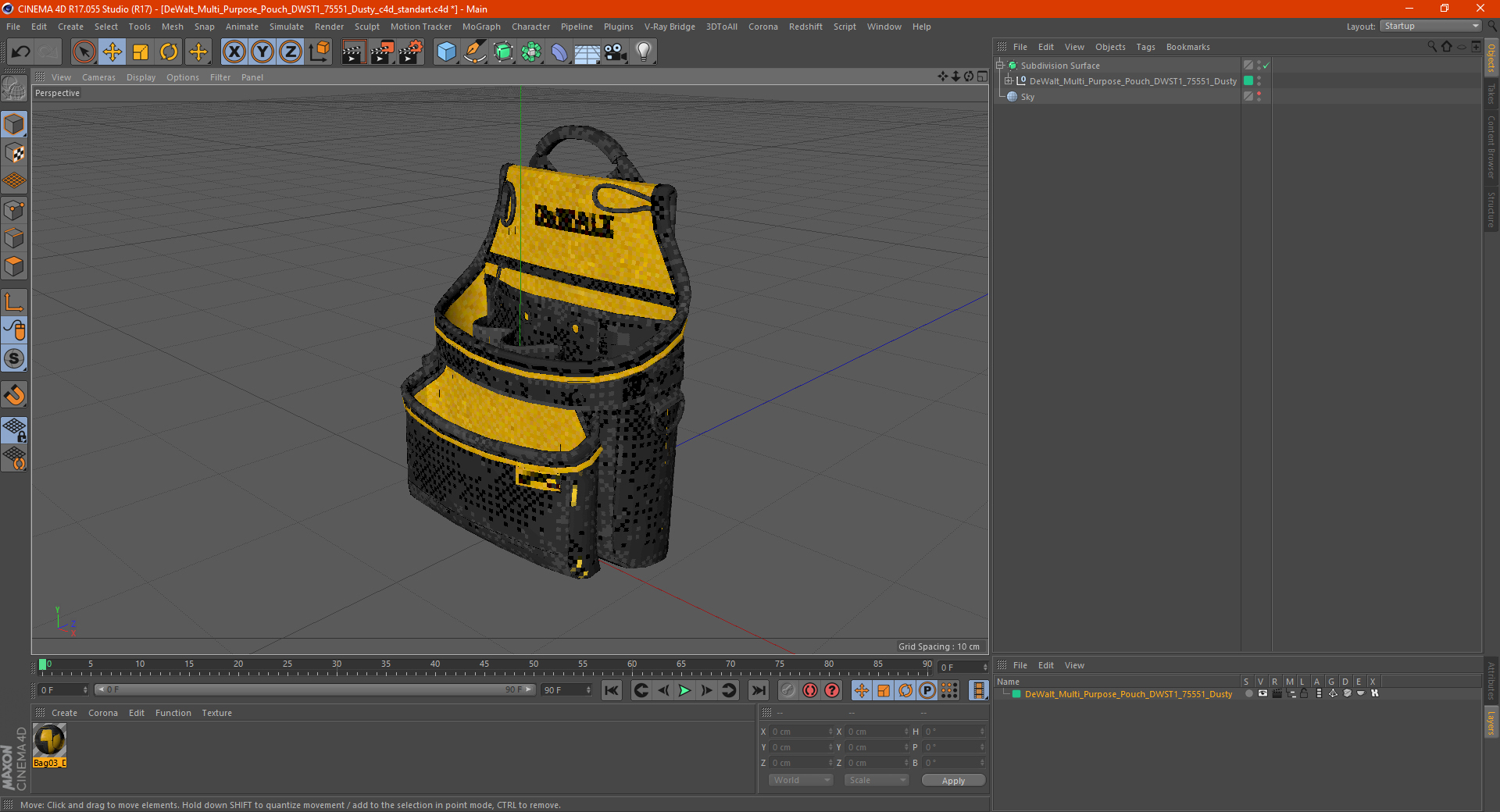Open the timeline film strip icon

[978, 690]
